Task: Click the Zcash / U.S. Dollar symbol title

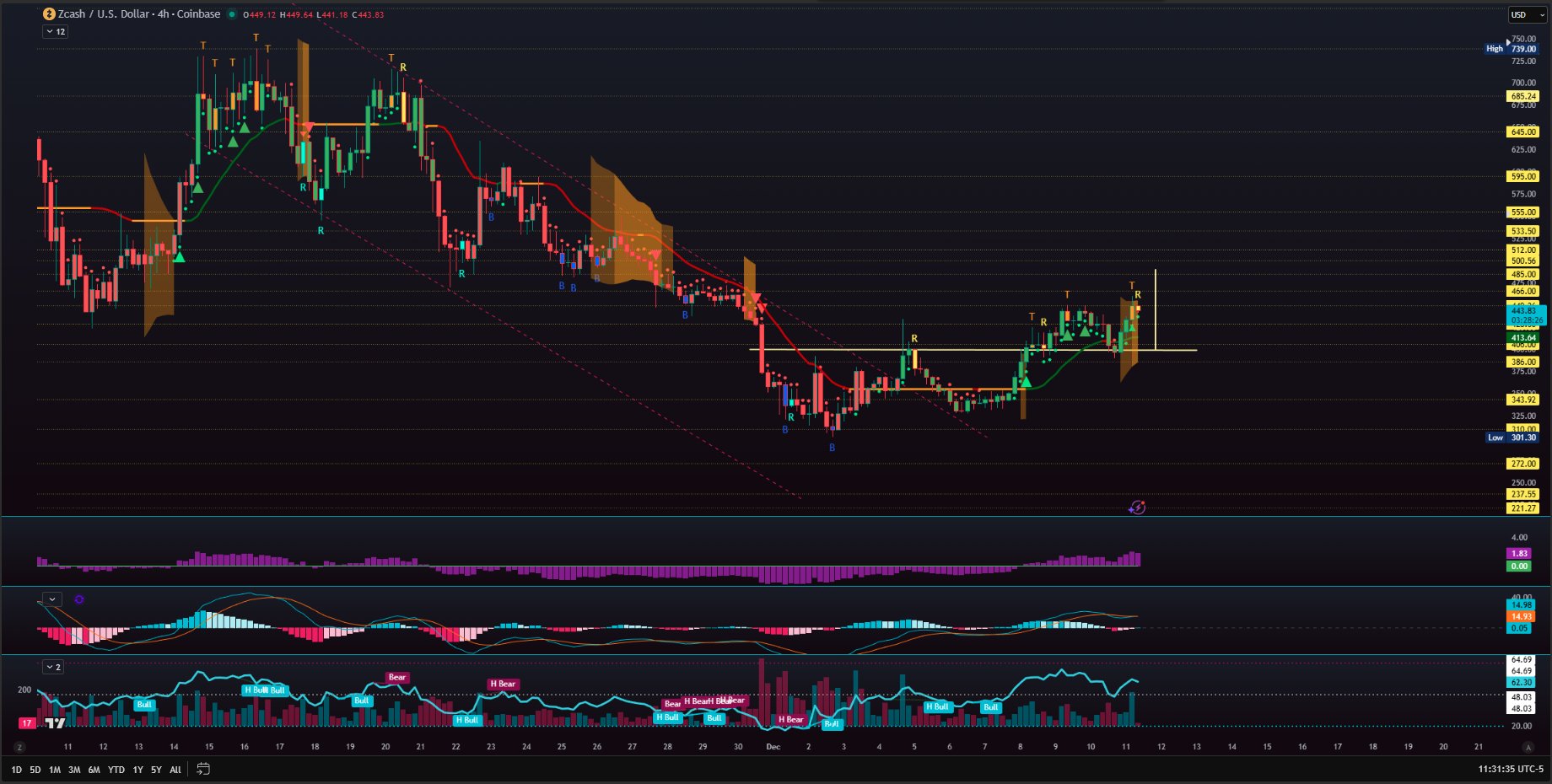Action: click(x=139, y=14)
